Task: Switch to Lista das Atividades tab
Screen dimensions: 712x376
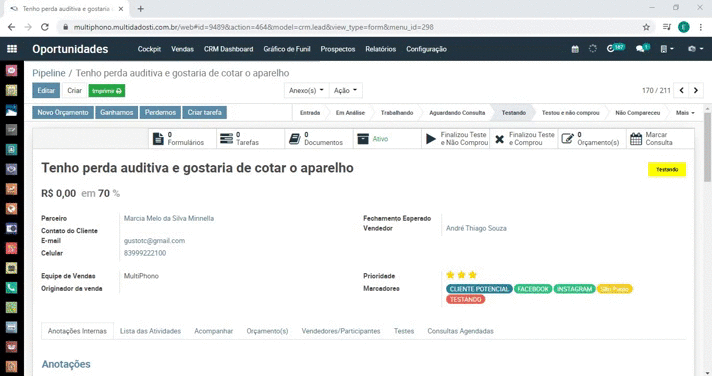Action: point(150,331)
